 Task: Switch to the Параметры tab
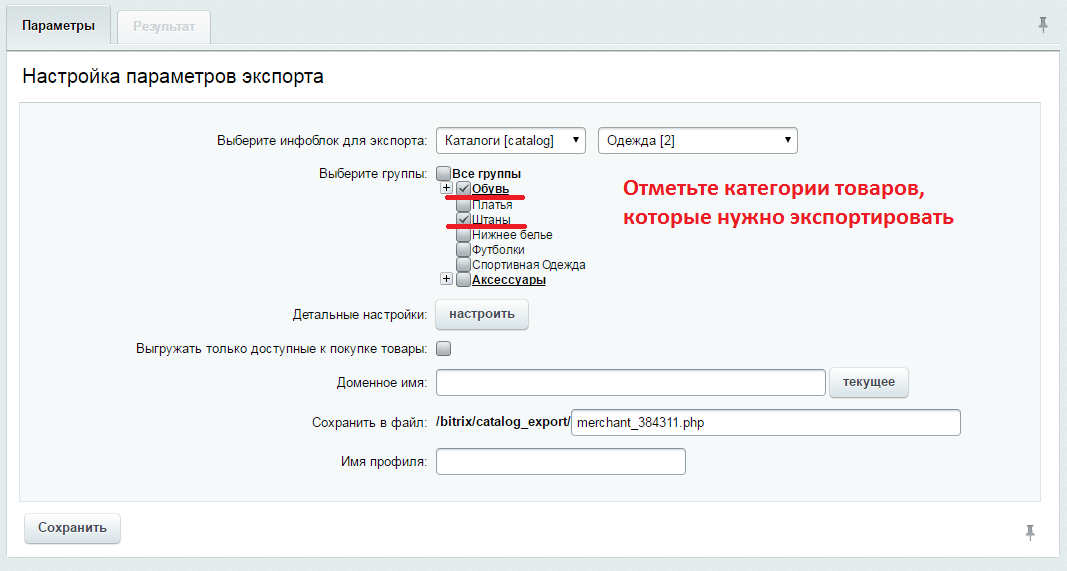[59, 26]
